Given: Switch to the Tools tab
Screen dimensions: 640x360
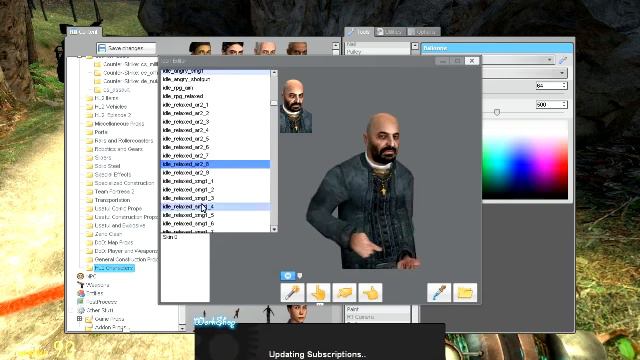Looking at the screenshot, I should [x=359, y=32].
